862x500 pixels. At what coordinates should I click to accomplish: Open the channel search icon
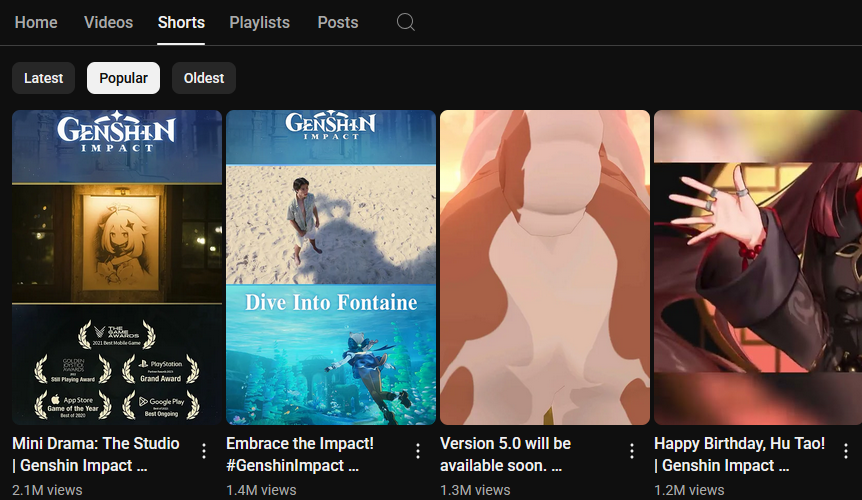pyautogui.click(x=406, y=23)
